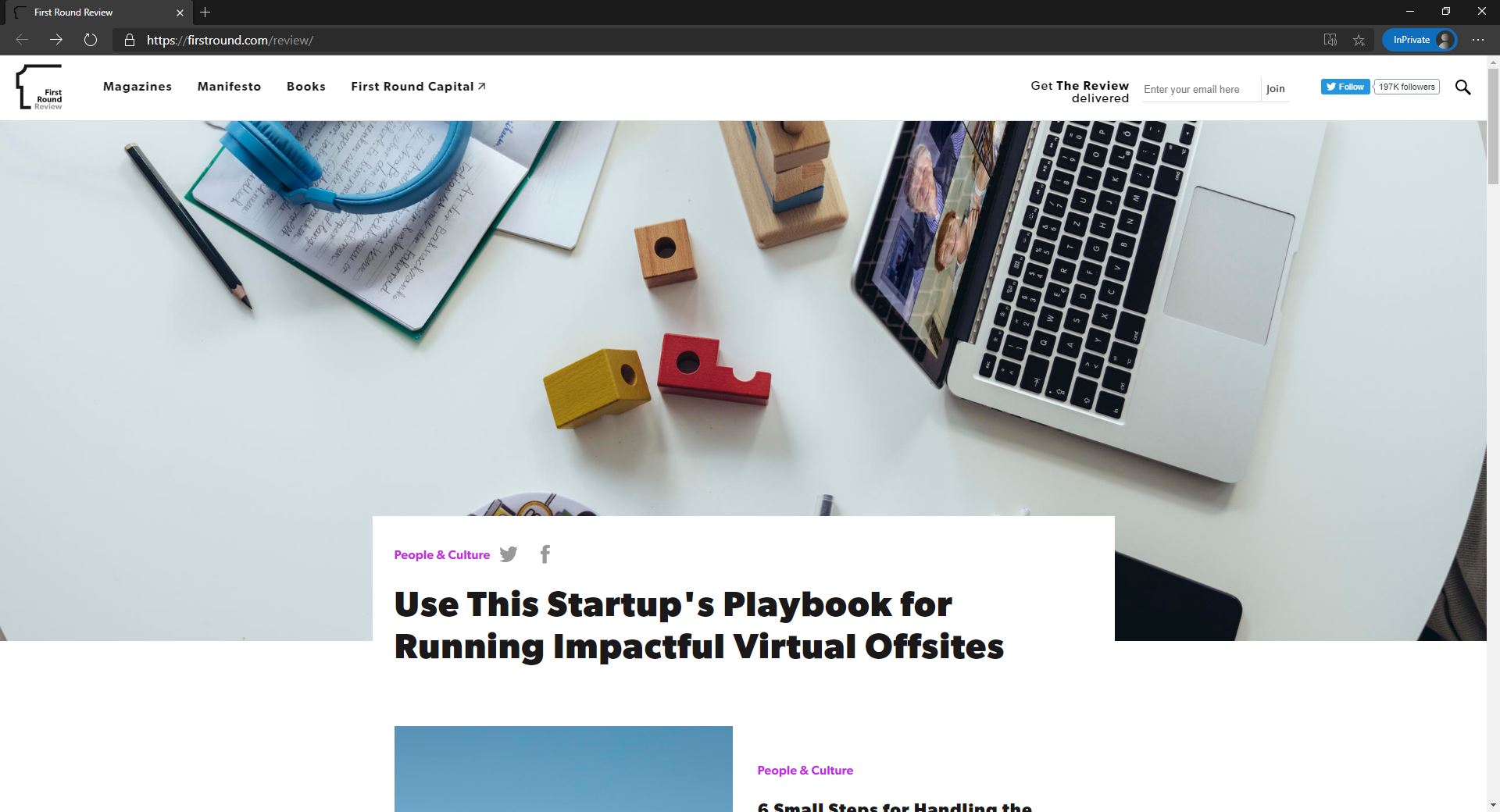
Task: Focus the email address input field
Action: (1201, 89)
